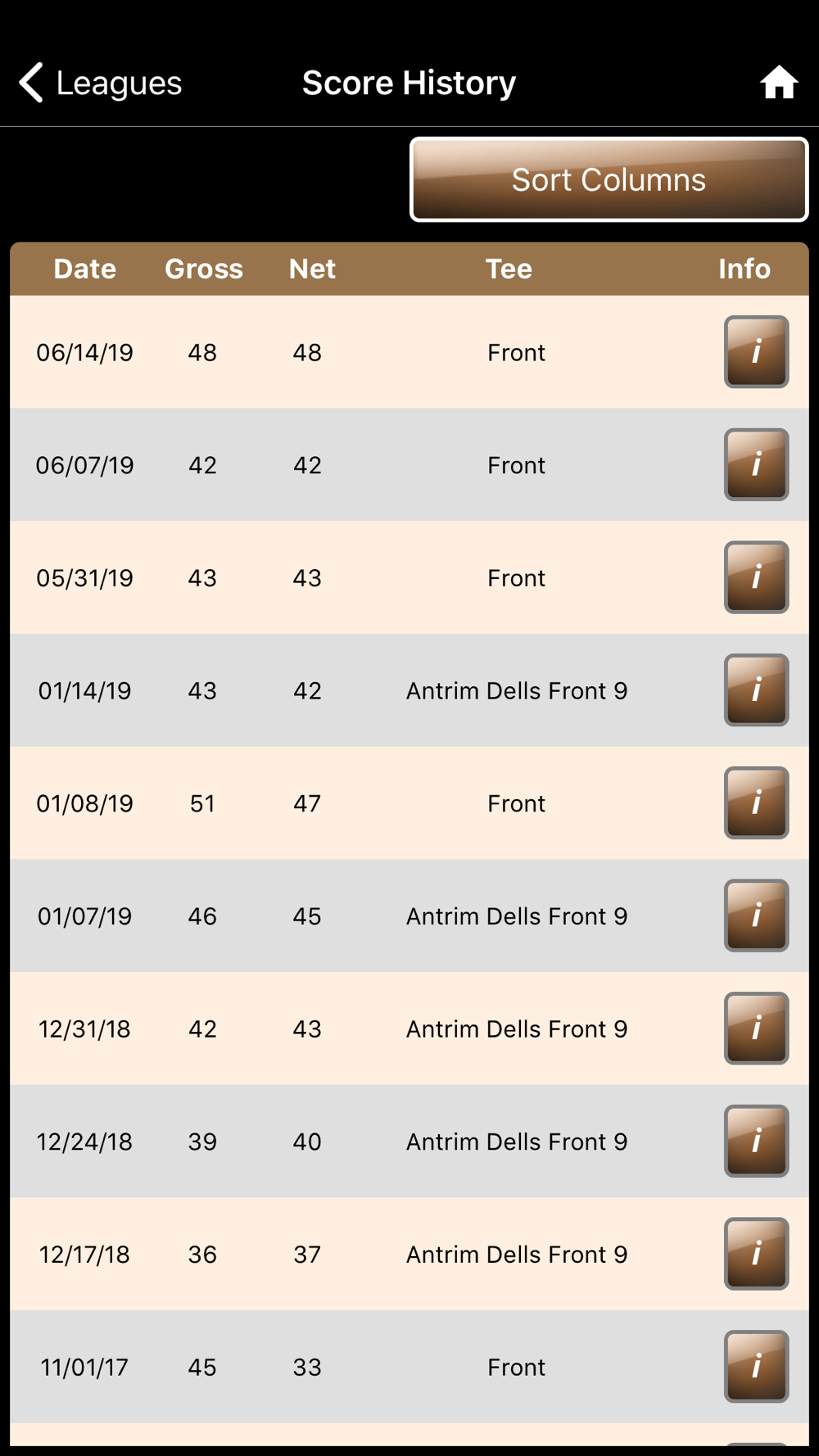Screen dimensions: 819x1456
Task: Select the Info column header
Action: 744,269
